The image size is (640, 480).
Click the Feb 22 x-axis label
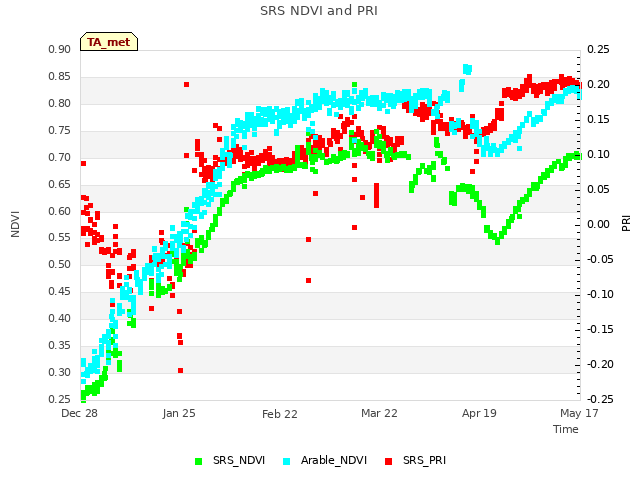pyautogui.click(x=280, y=414)
